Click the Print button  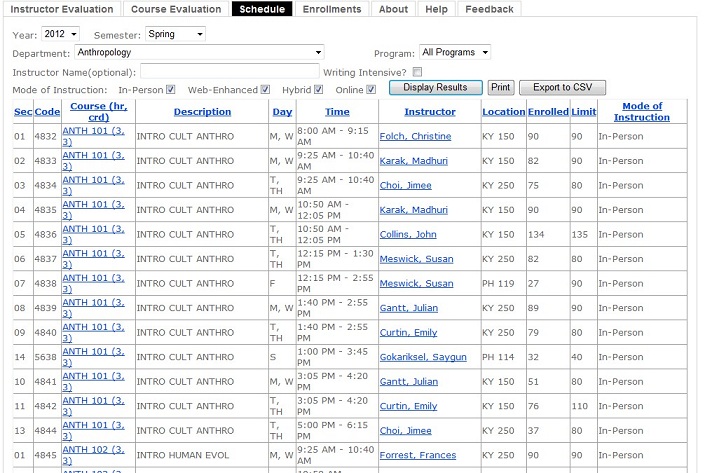(501, 88)
